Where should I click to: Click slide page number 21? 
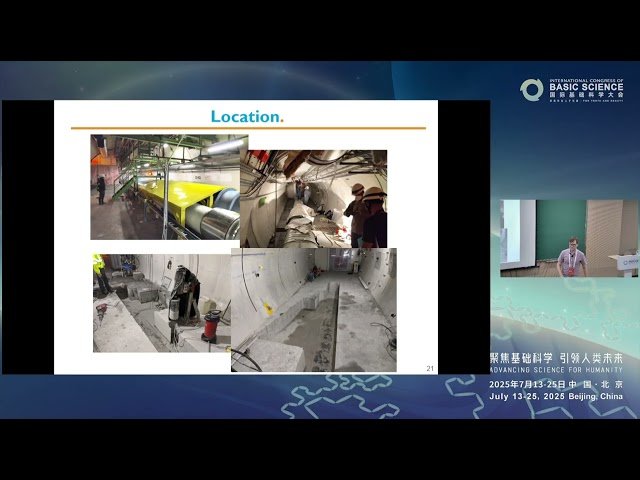430,368
